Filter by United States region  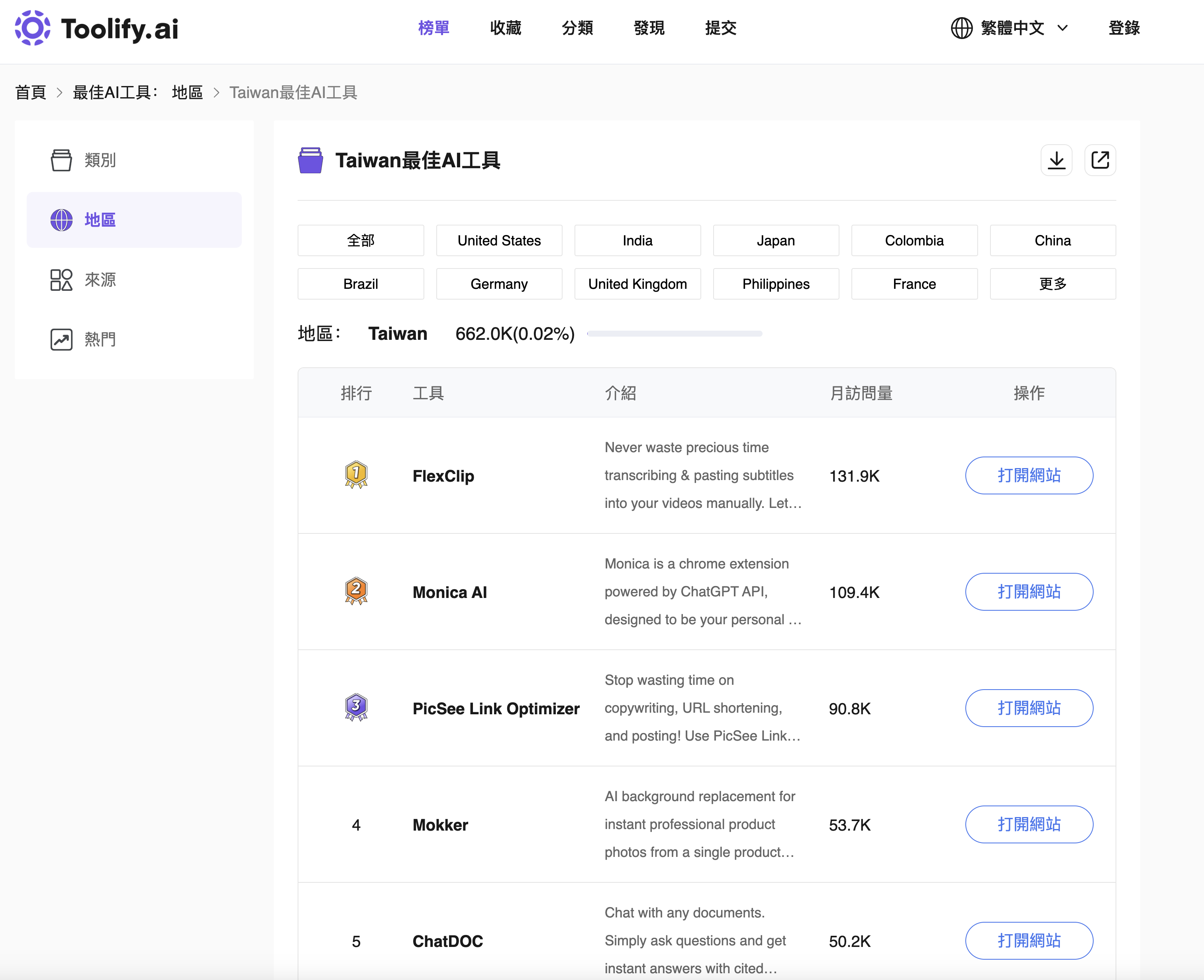tap(499, 241)
